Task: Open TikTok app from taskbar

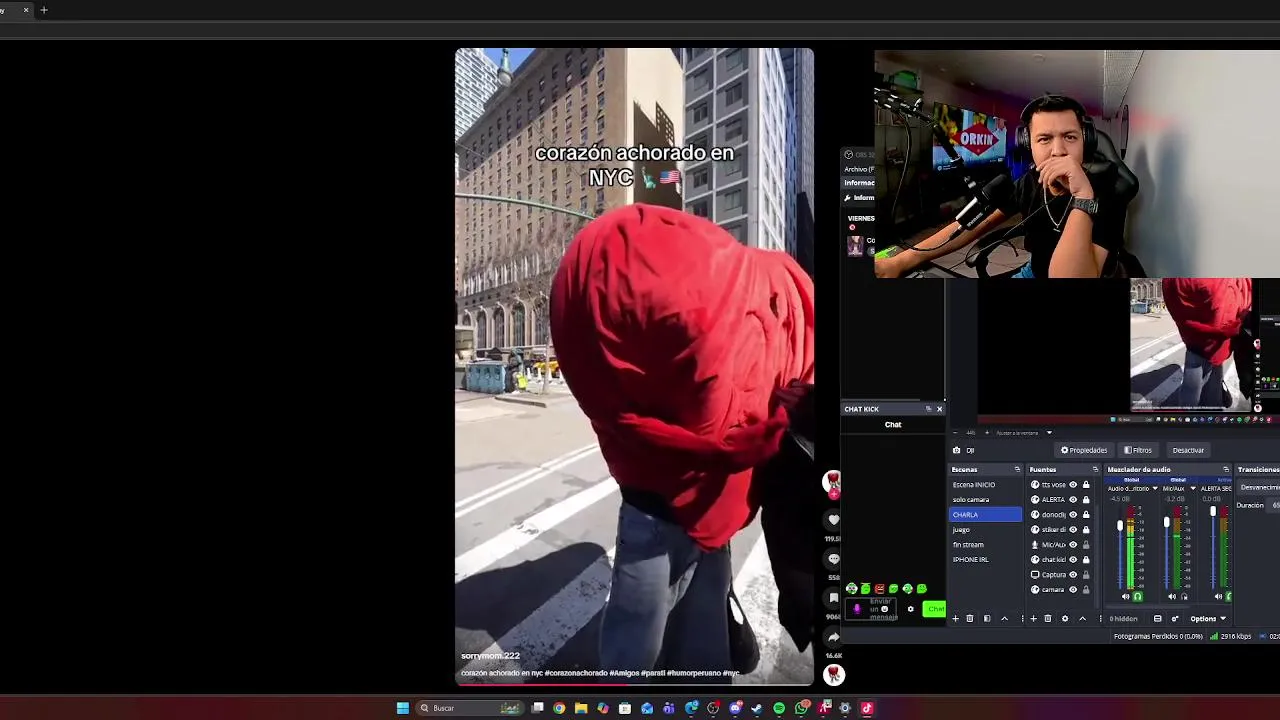Action: point(867,708)
